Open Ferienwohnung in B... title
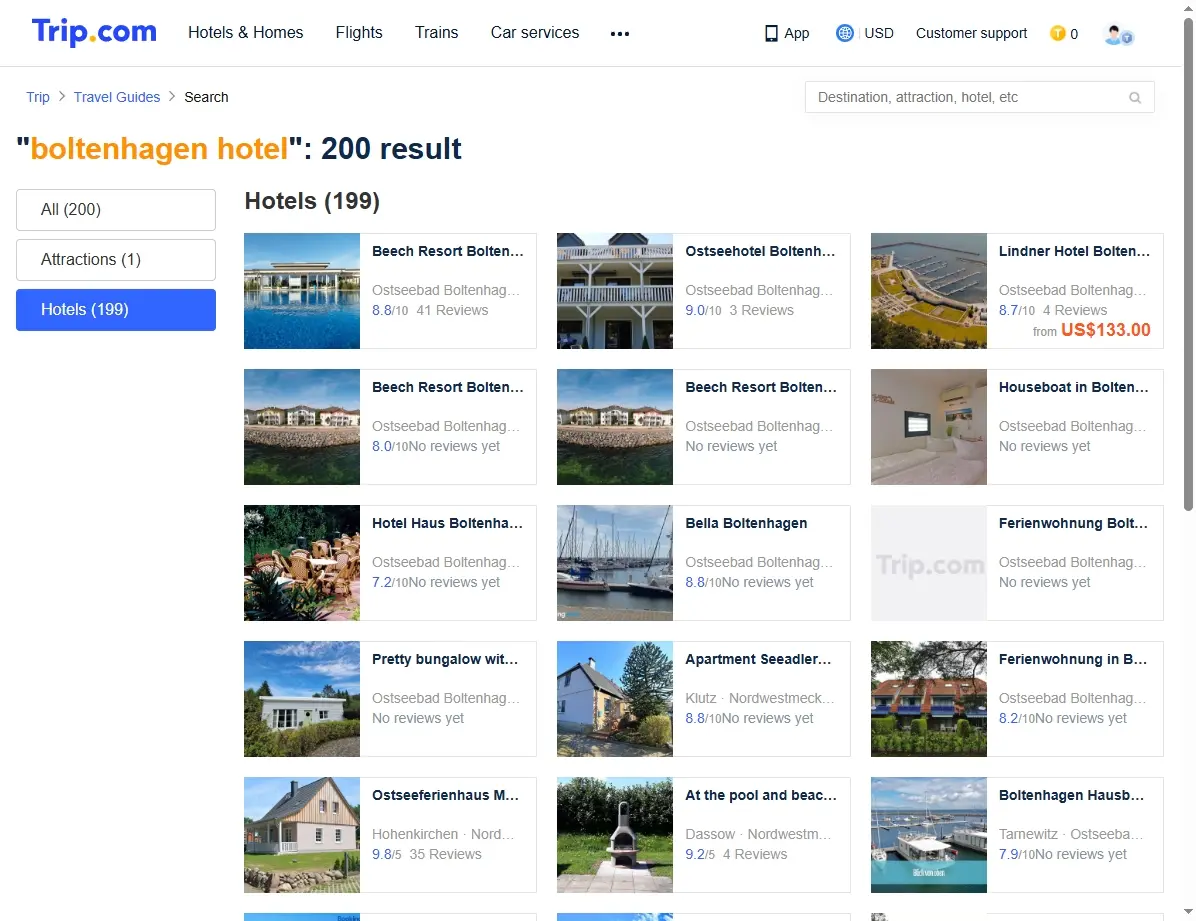Viewport: 1196px width, 921px height. tap(1073, 659)
